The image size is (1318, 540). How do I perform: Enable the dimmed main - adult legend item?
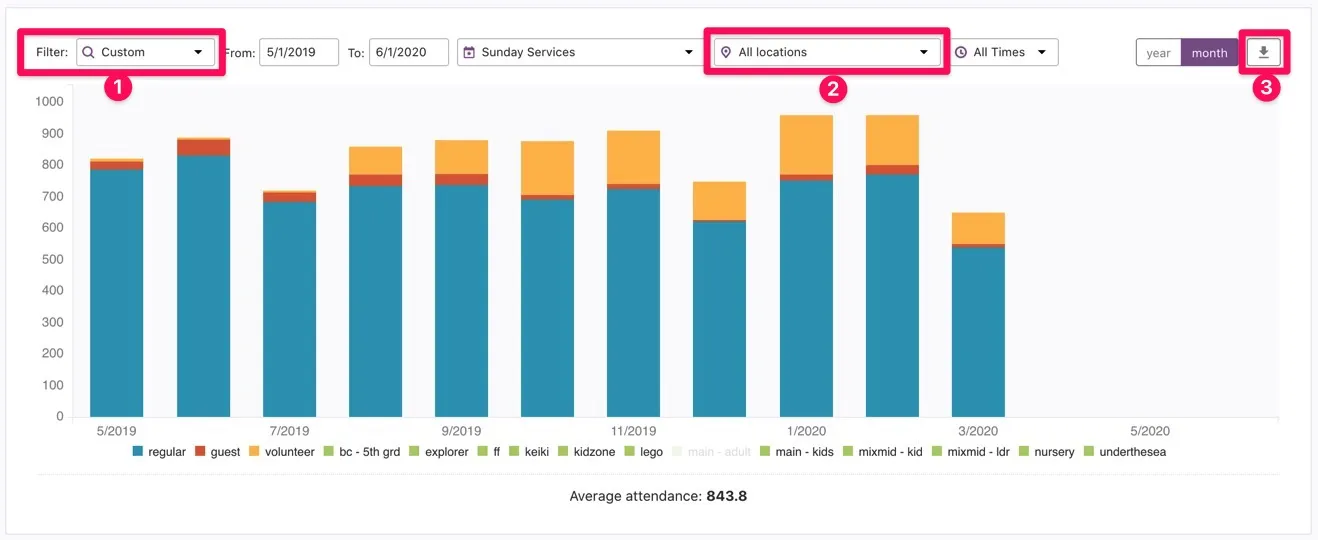pyautogui.click(x=710, y=452)
